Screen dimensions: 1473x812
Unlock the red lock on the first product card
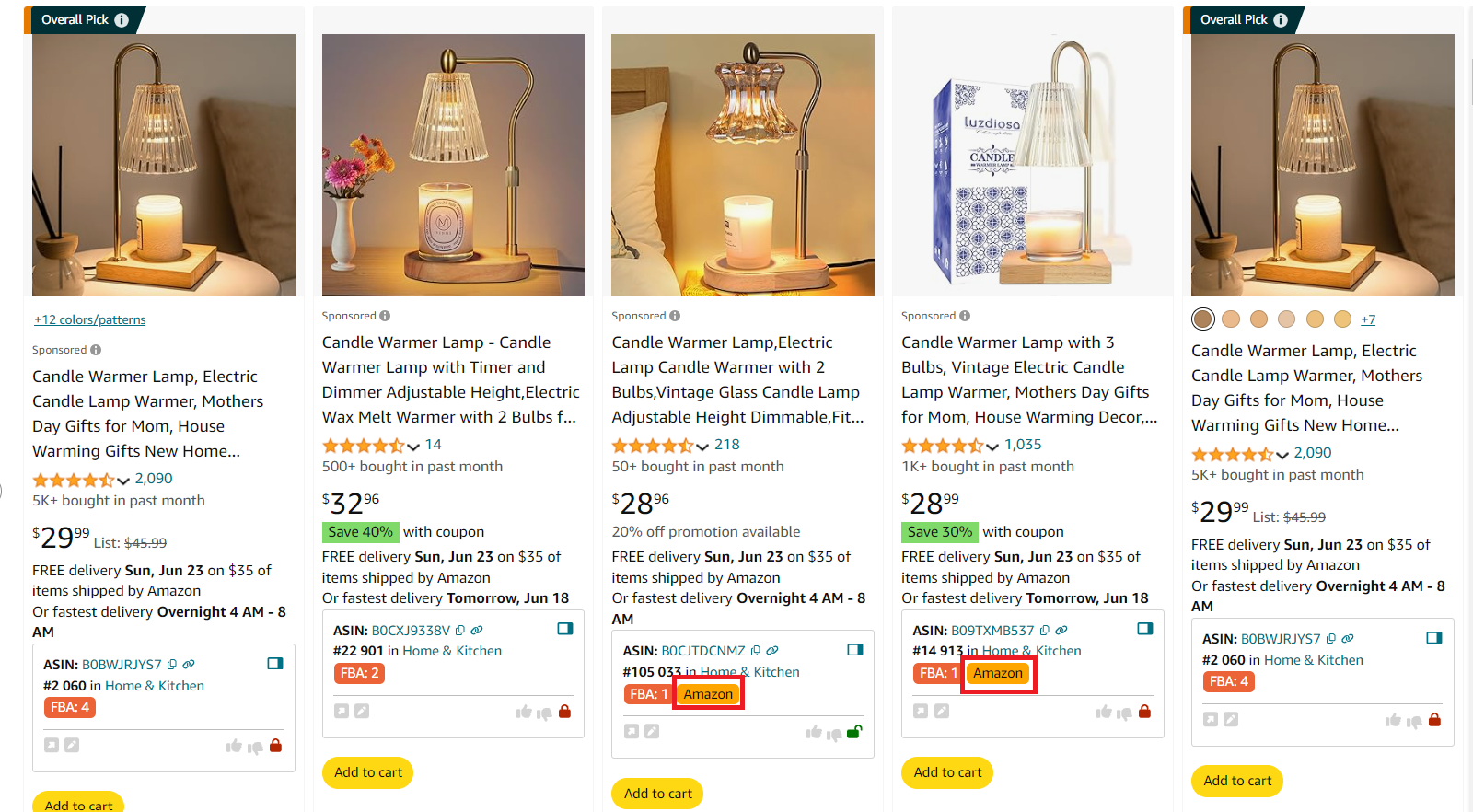[277, 746]
